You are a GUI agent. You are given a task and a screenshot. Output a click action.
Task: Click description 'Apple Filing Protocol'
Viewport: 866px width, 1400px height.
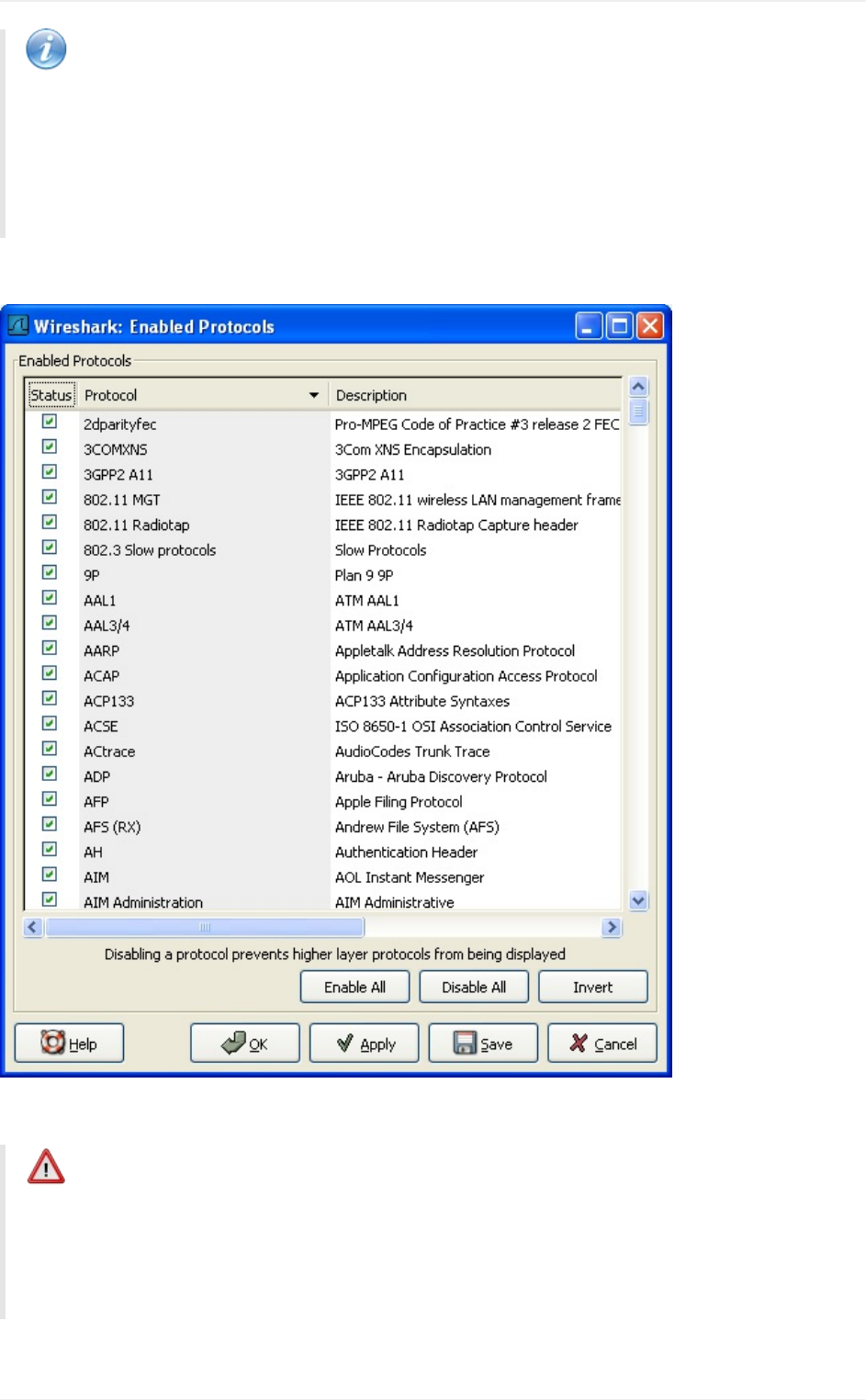(x=399, y=802)
